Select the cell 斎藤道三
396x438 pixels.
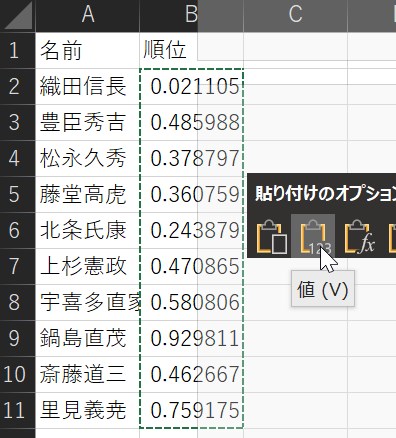[87, 374]
